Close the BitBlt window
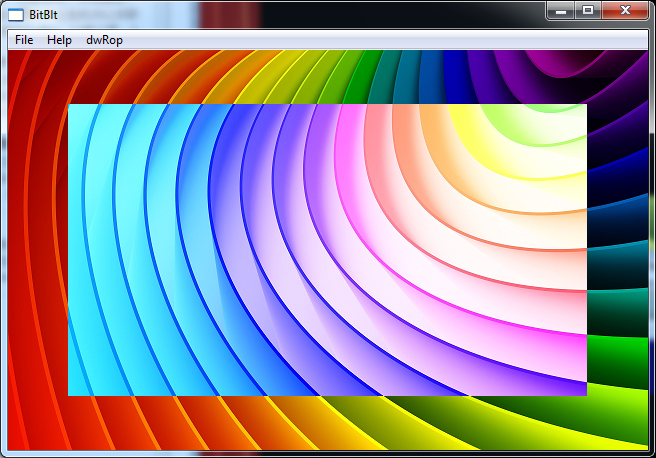This screenshot has width=656, height=458. (625, 10)
